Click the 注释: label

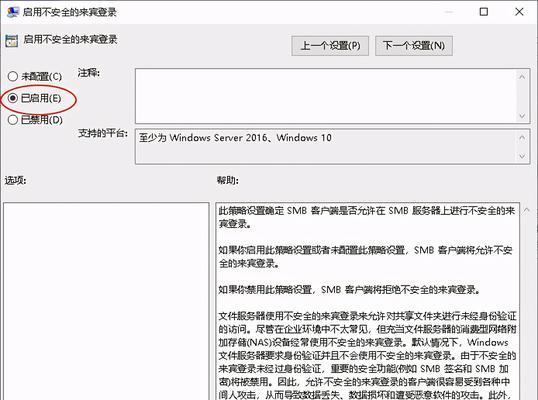89,73
